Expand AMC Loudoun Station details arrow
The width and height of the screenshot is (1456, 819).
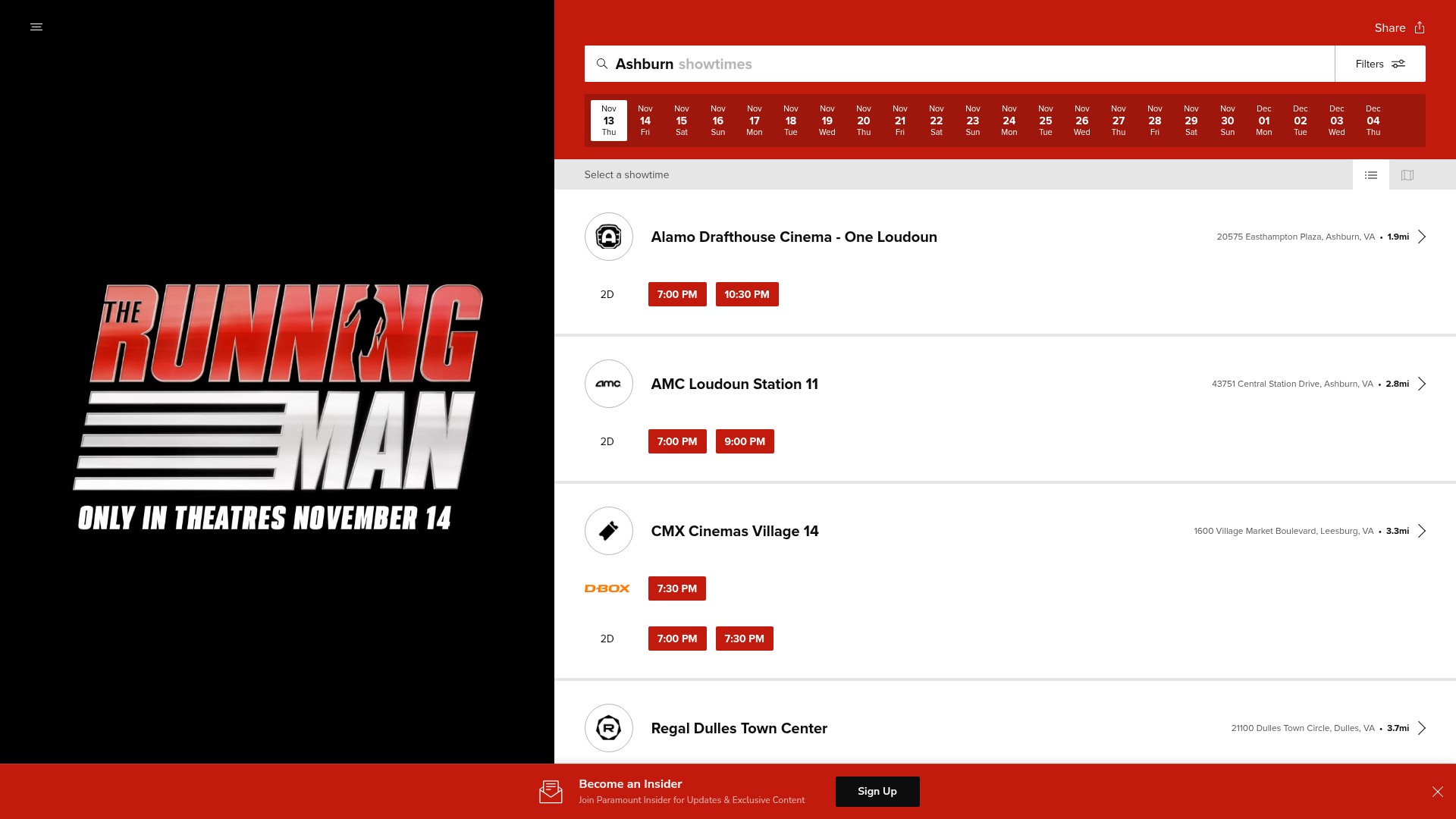pyautogui.click(x=1422, y=384)
